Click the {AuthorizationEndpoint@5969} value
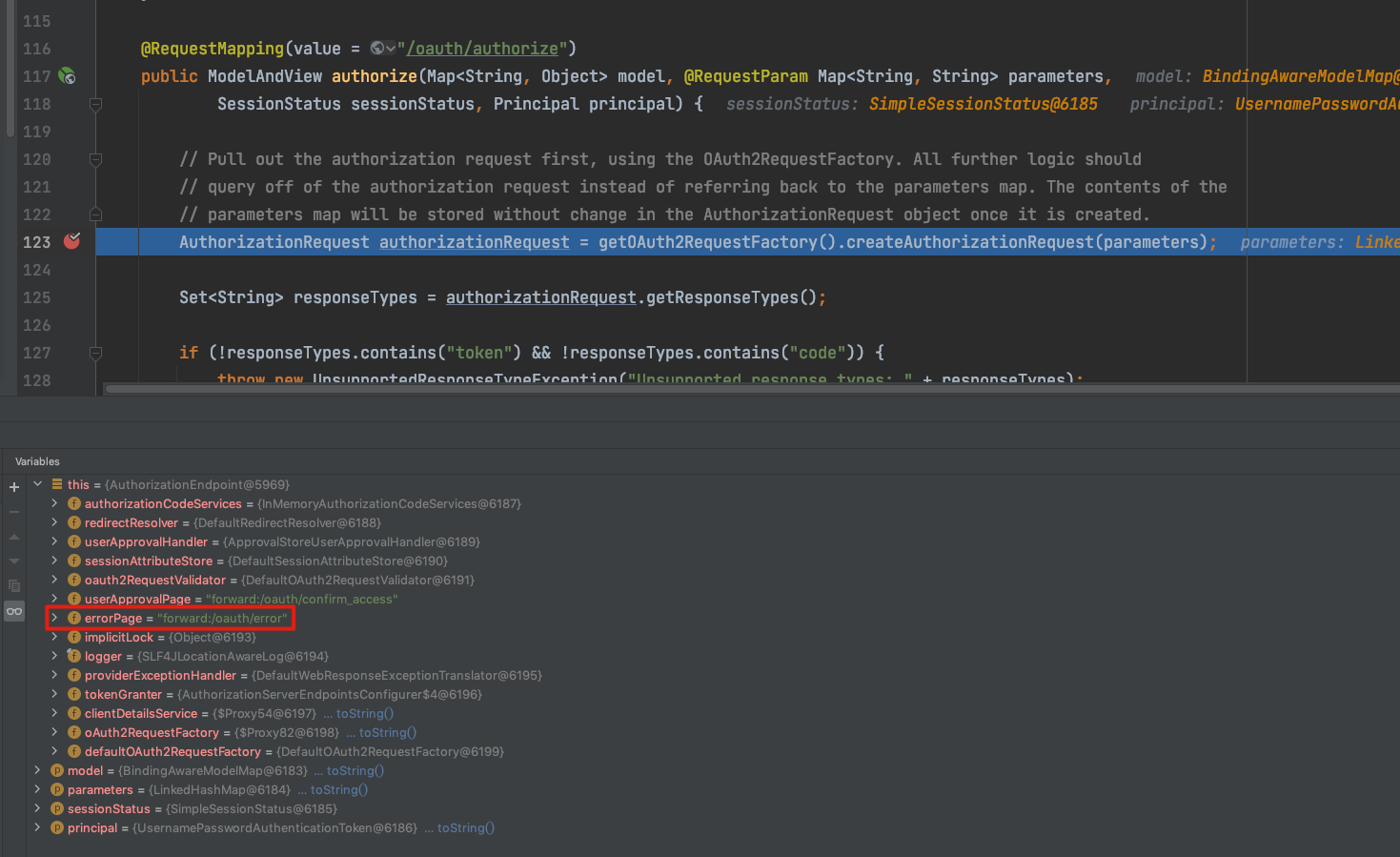The width and height of the screenshot is (1400, 857). 197,484
